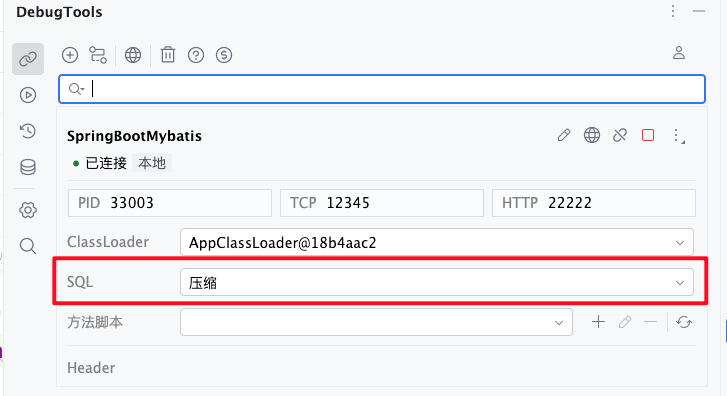Image resolution: width=727 pixels, height=396 pixels.
Task: Click the tree structure toolbar icon
Action: (98, 55)
